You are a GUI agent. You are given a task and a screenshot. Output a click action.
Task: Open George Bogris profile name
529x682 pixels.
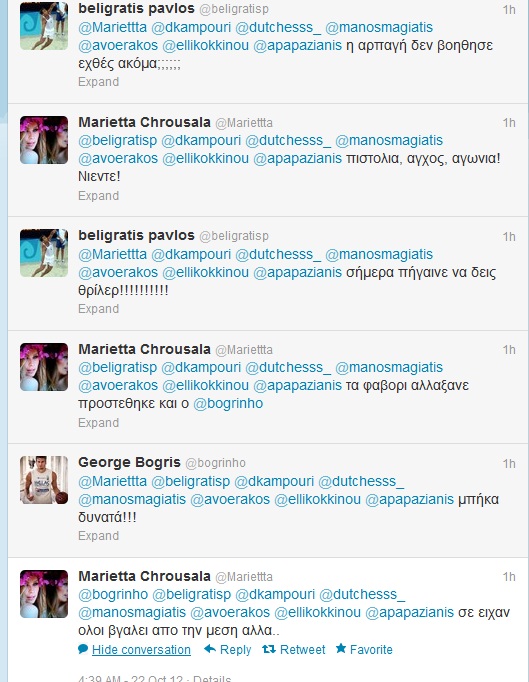coord(129,462)
